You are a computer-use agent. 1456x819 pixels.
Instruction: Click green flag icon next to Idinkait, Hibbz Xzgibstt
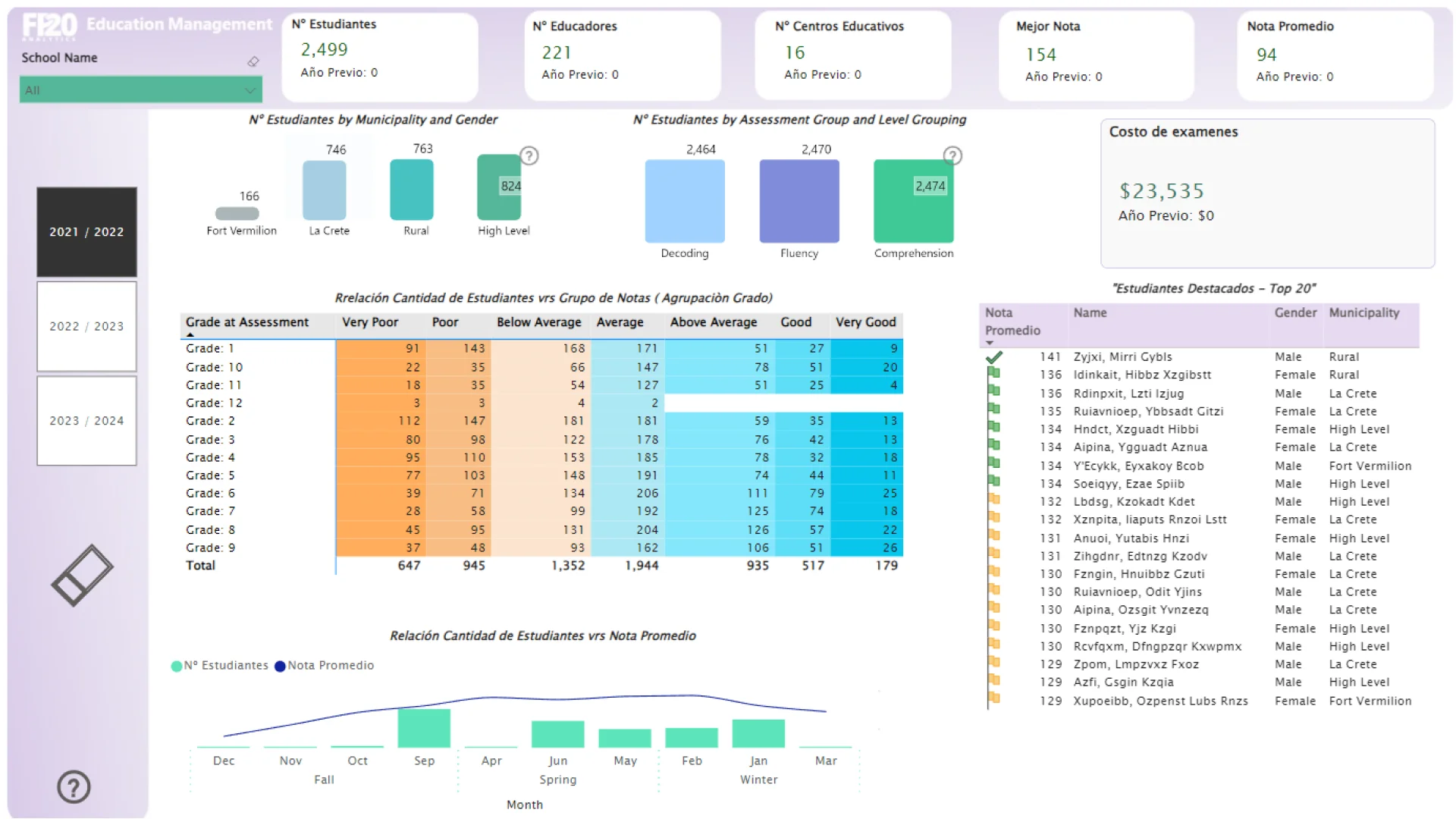[x=994, y=373]
